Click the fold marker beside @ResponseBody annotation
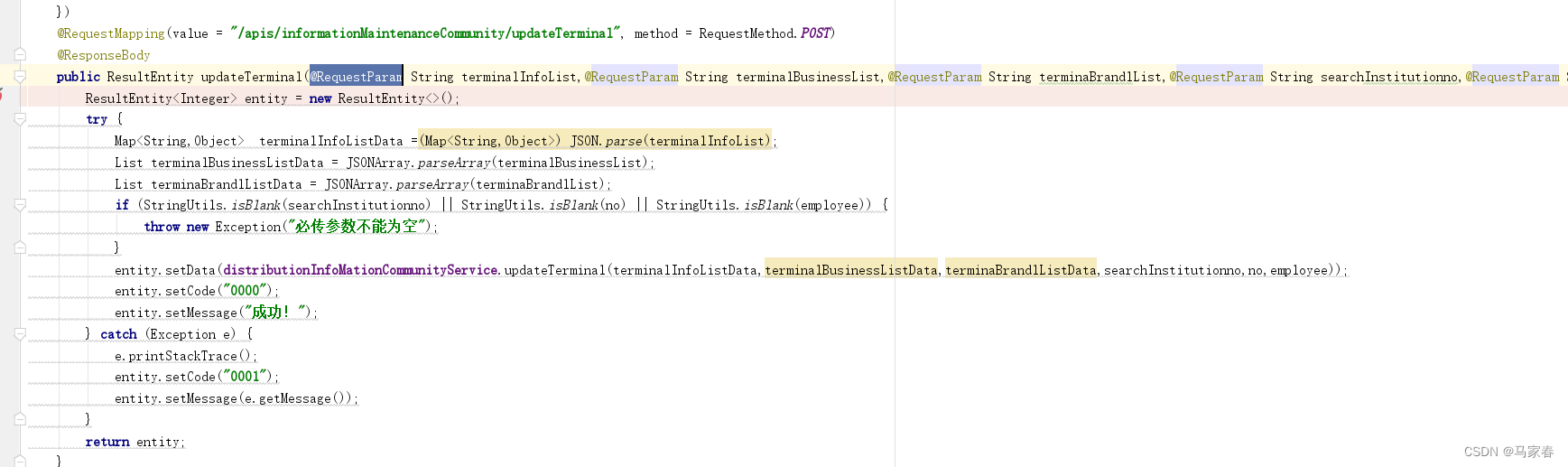1568x467 pixels. tap(19, 55)
